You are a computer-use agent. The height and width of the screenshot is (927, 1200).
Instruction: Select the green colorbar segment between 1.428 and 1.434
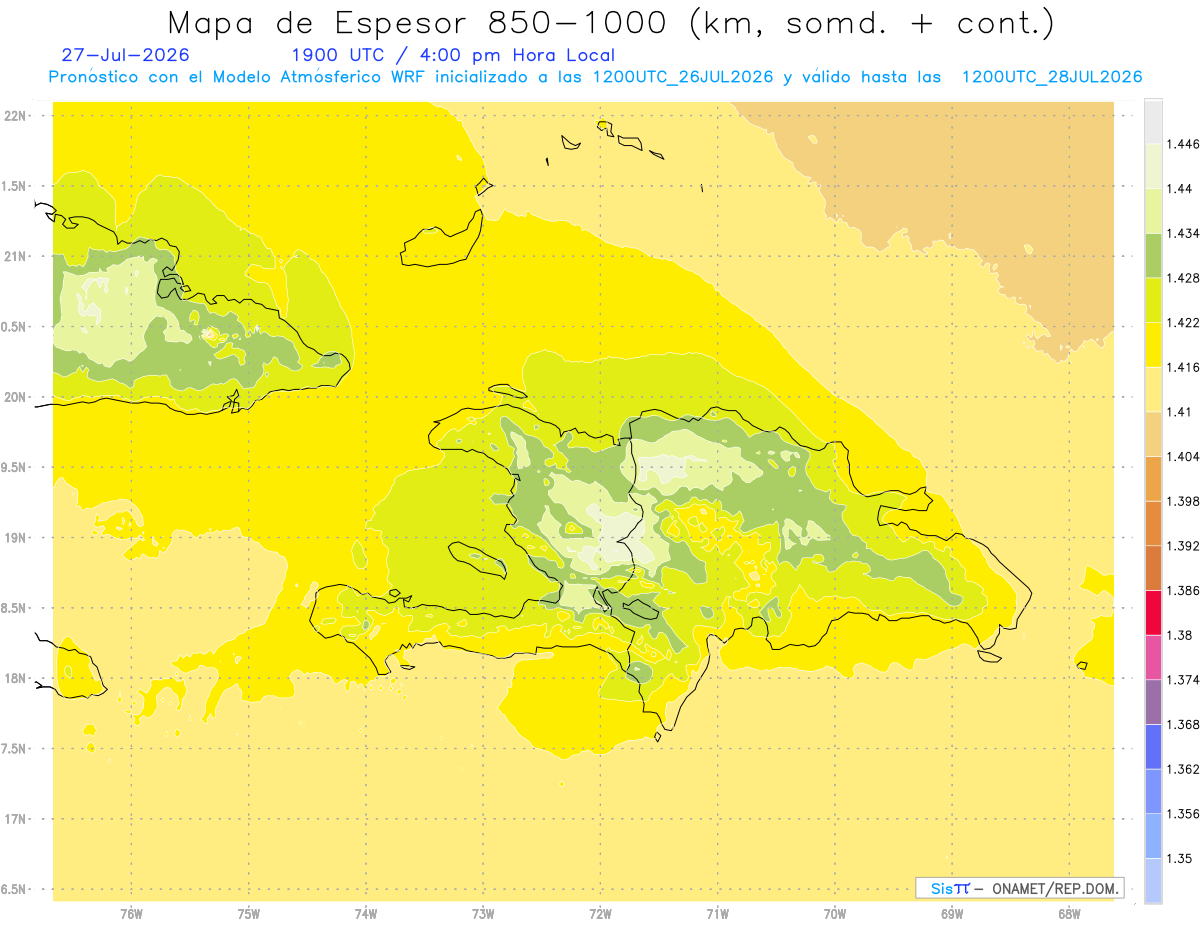pyautogui.click(x=1153, y=255)
